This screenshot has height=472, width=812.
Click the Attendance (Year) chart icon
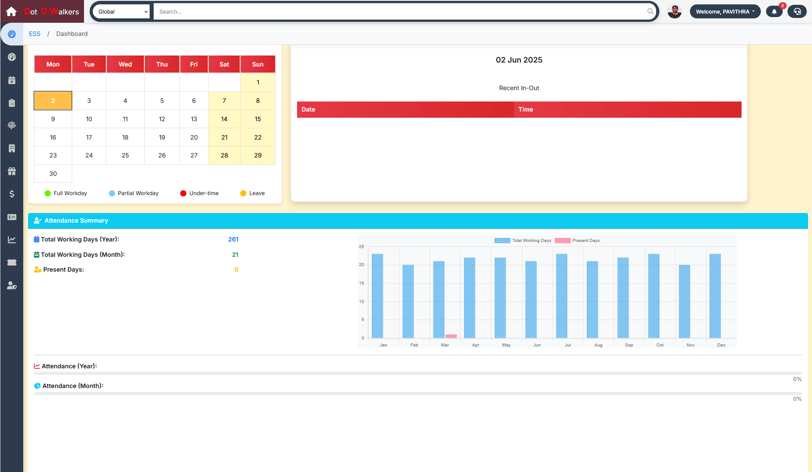coord(37,366)
